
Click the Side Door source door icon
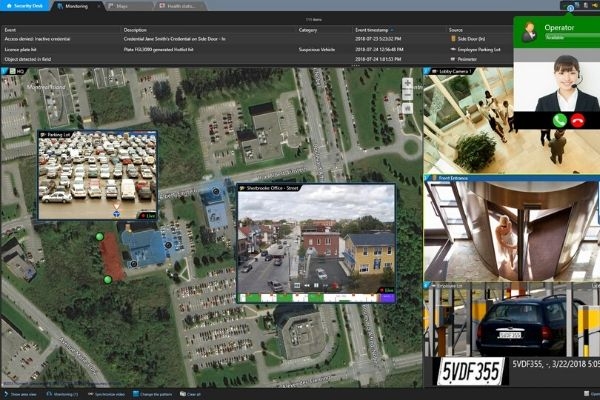click(x=453, y=39)
